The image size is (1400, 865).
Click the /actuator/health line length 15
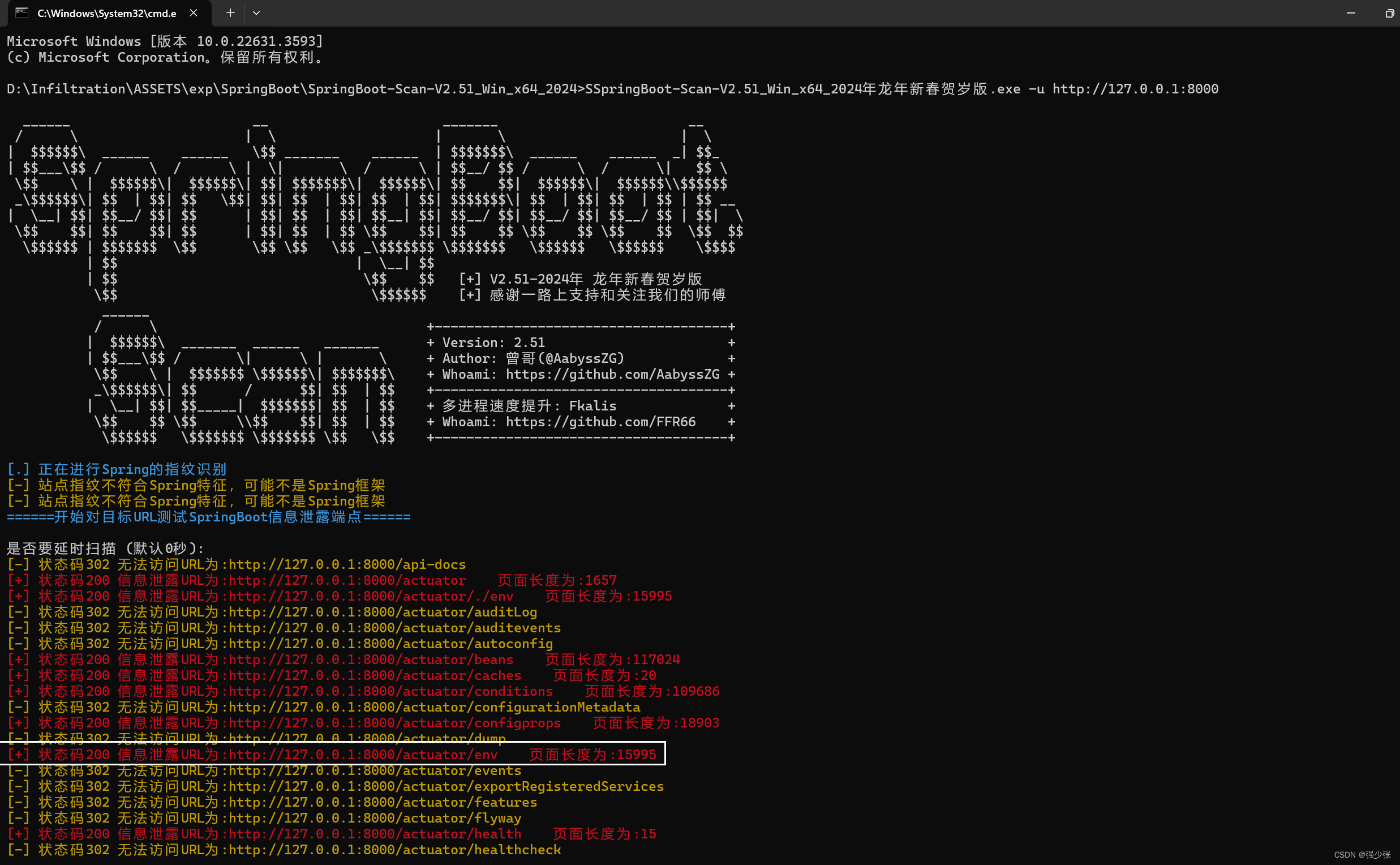point(332,834)
